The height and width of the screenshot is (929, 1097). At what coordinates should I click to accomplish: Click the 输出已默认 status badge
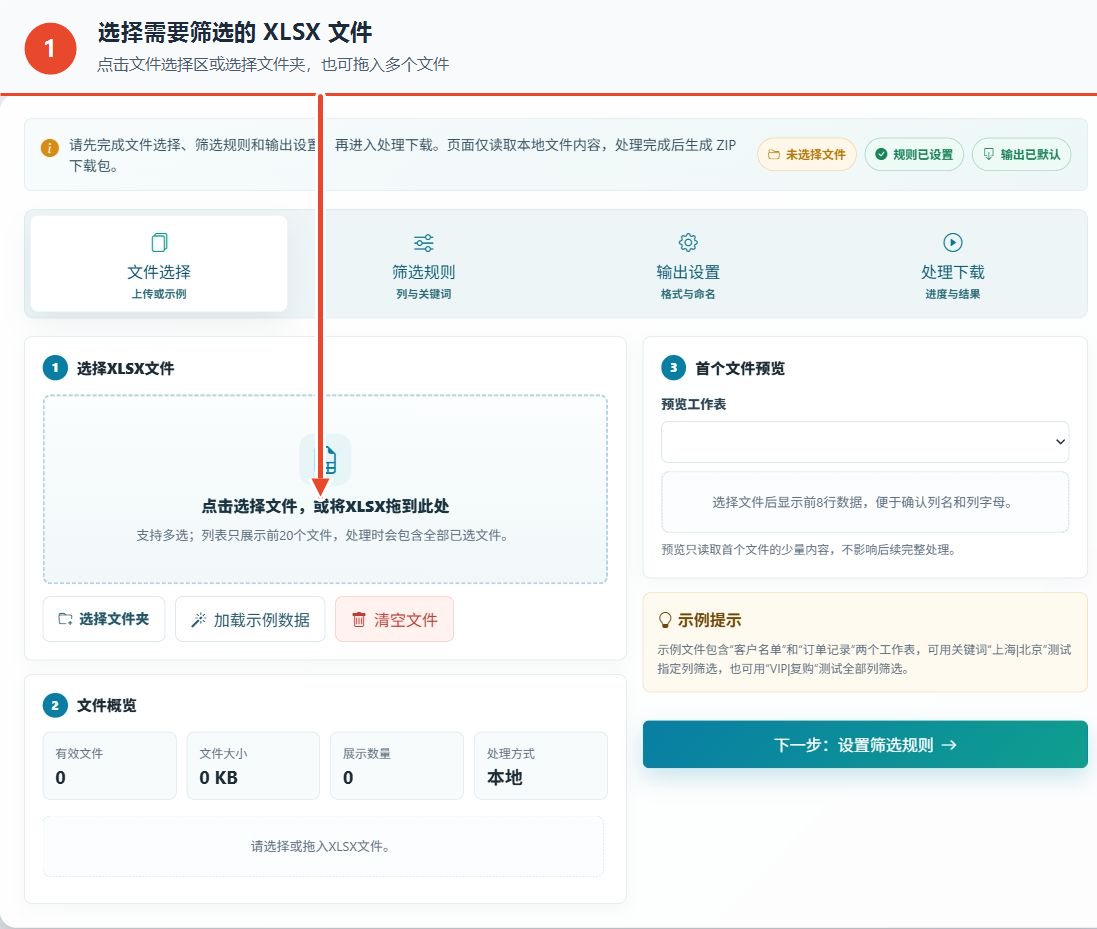[x=1021, y=155]
